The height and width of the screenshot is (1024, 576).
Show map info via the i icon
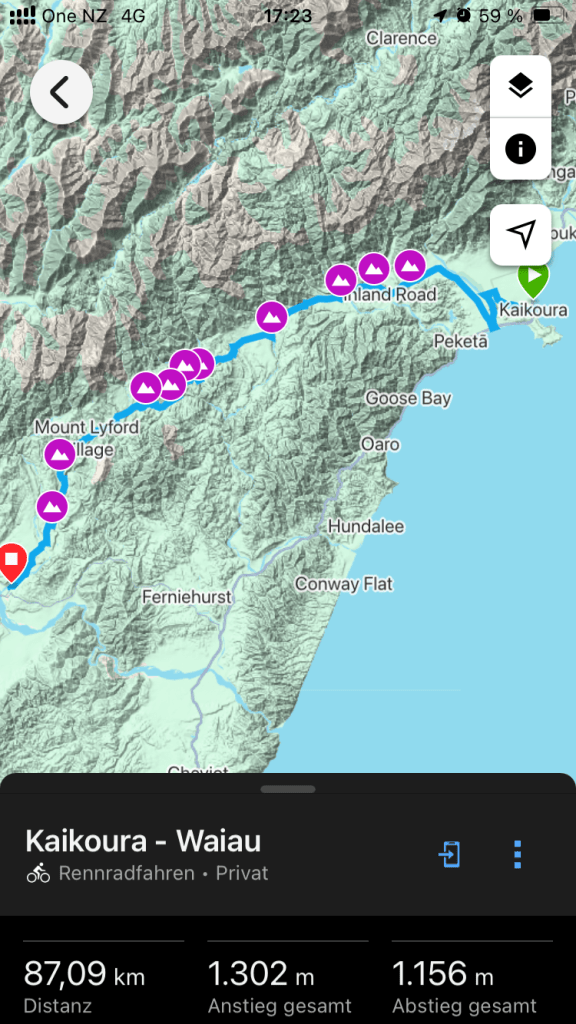click(x=520, y=149)
